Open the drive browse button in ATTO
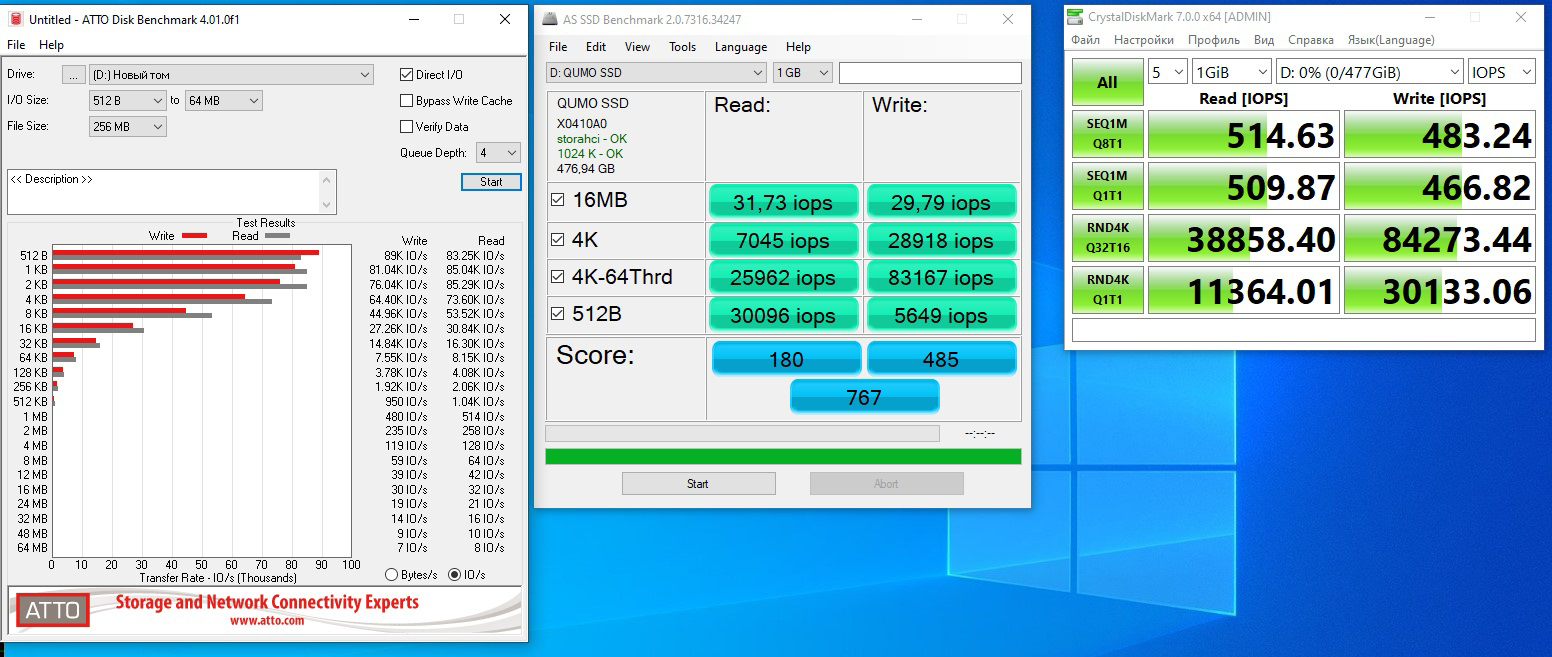Image resolution: width=1552 pixels, height=657 pixels. pyautogui.click(x=73, y=74)
